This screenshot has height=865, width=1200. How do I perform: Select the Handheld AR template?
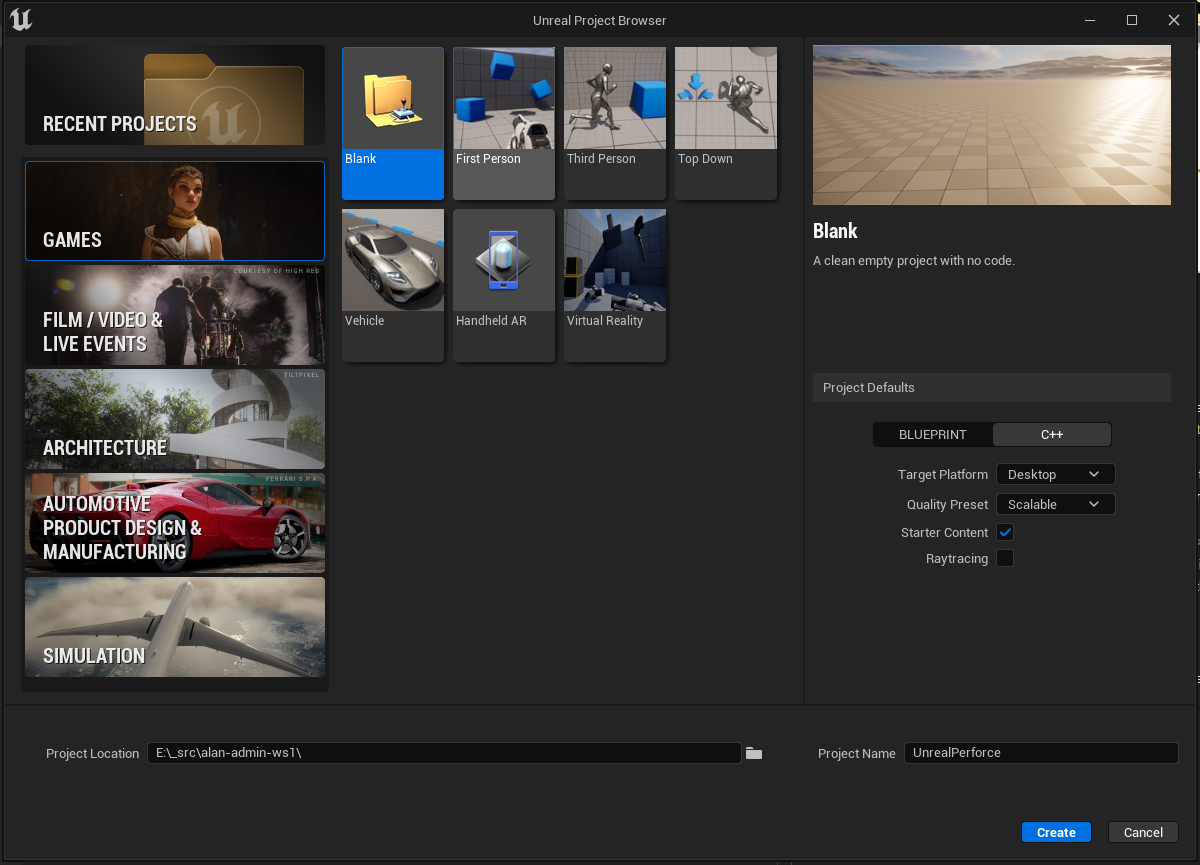point(504,285)
